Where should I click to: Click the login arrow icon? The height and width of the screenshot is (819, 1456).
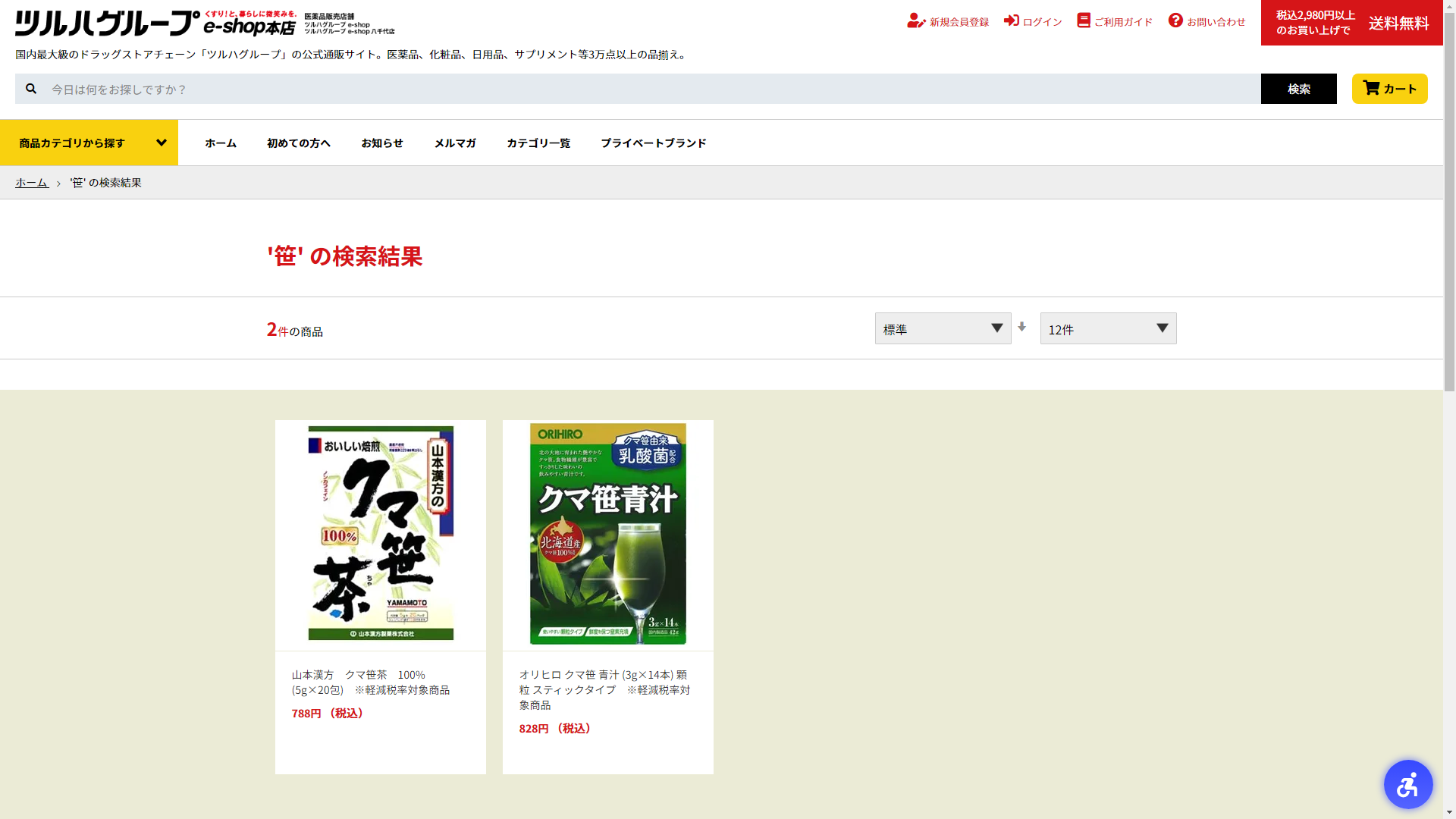[x=1011, y=20]
